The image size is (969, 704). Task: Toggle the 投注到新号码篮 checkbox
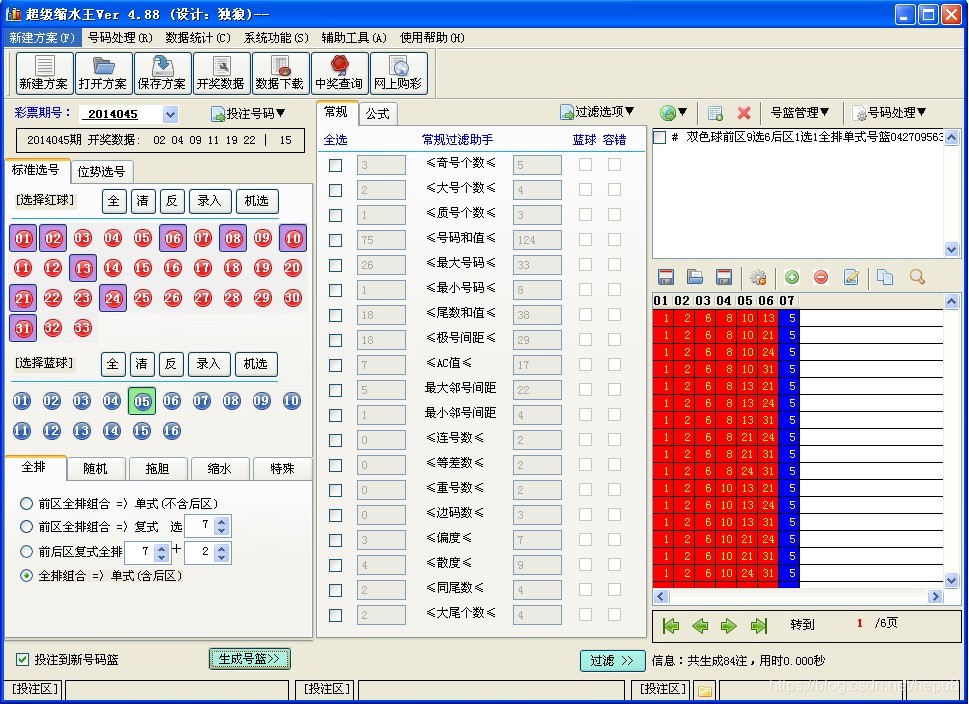click(x=23, y=659)
